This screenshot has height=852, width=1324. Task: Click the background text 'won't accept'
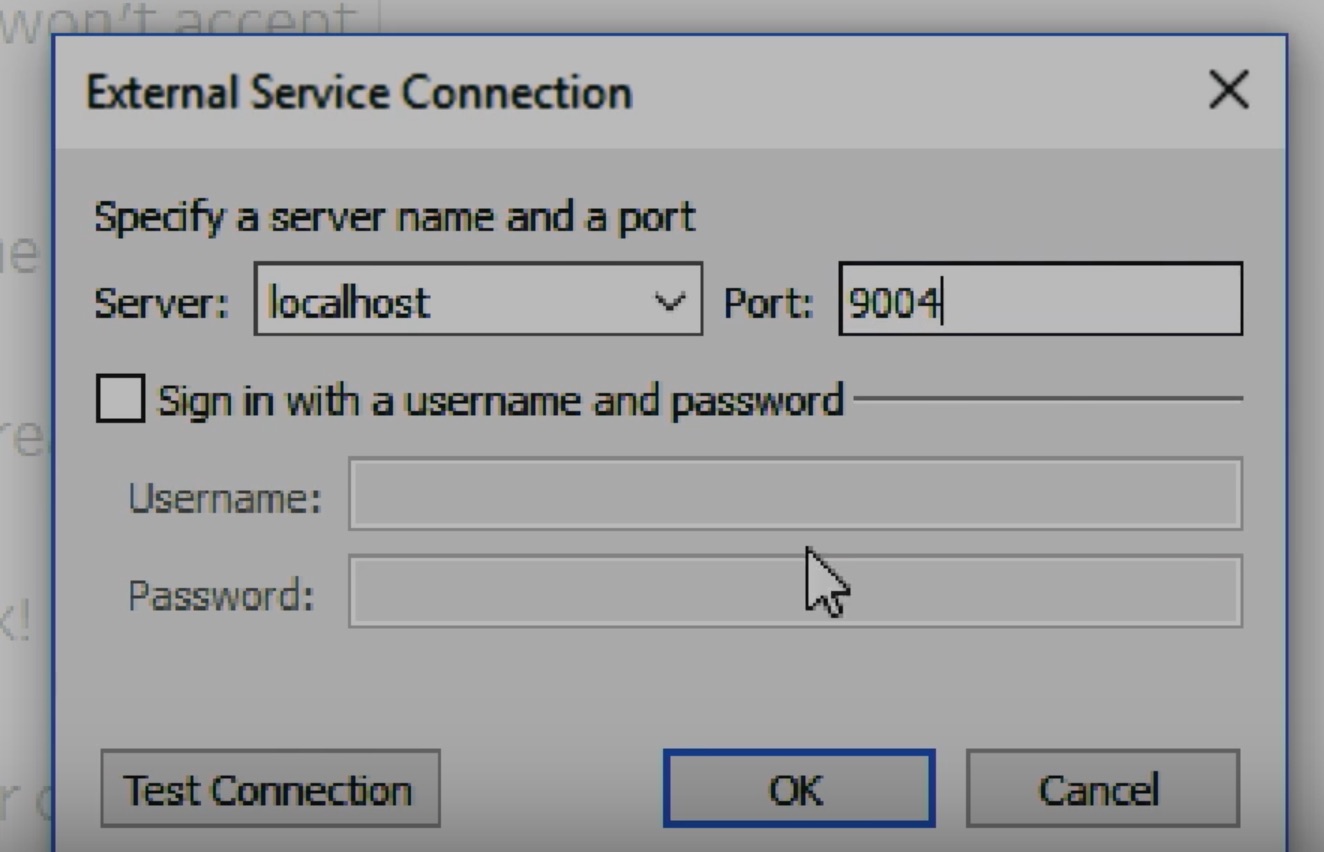click(180, 18)
